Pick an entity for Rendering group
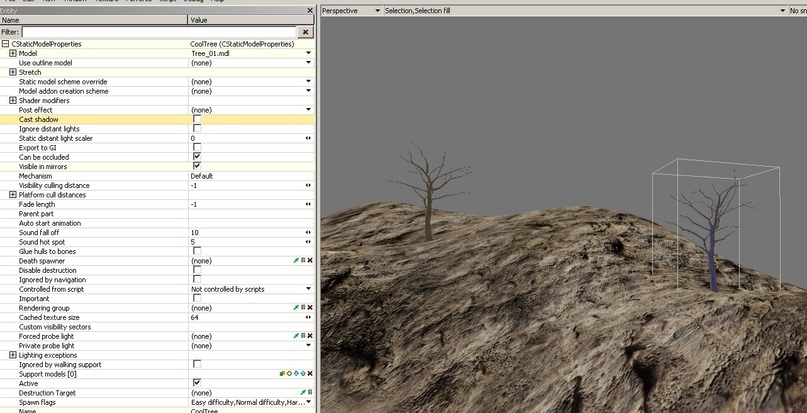Screen dimensions: 807x413 [x=296, y=308]
